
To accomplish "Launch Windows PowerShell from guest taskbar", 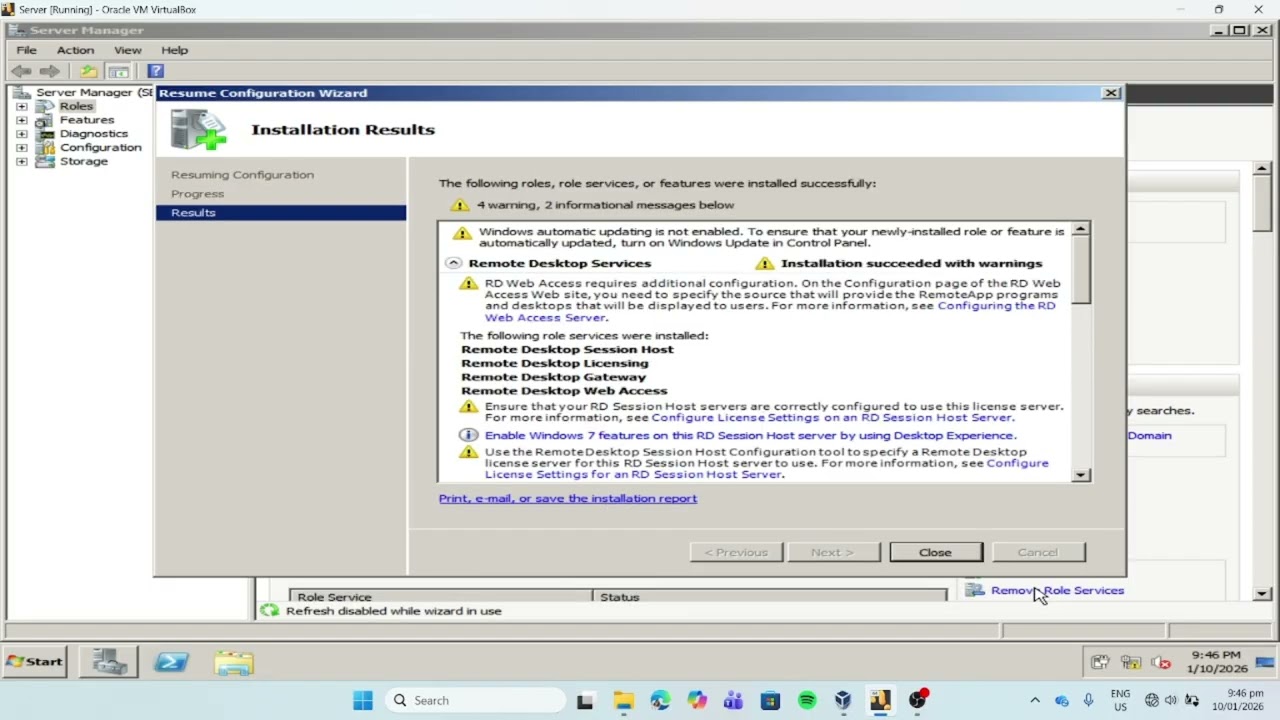I will [x=171, y=662].
